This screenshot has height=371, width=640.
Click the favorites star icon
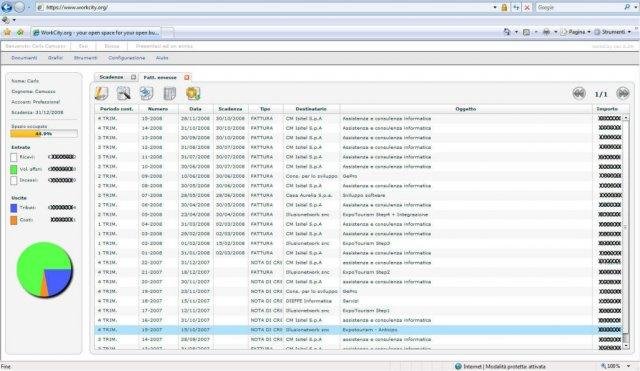(7, 32)
